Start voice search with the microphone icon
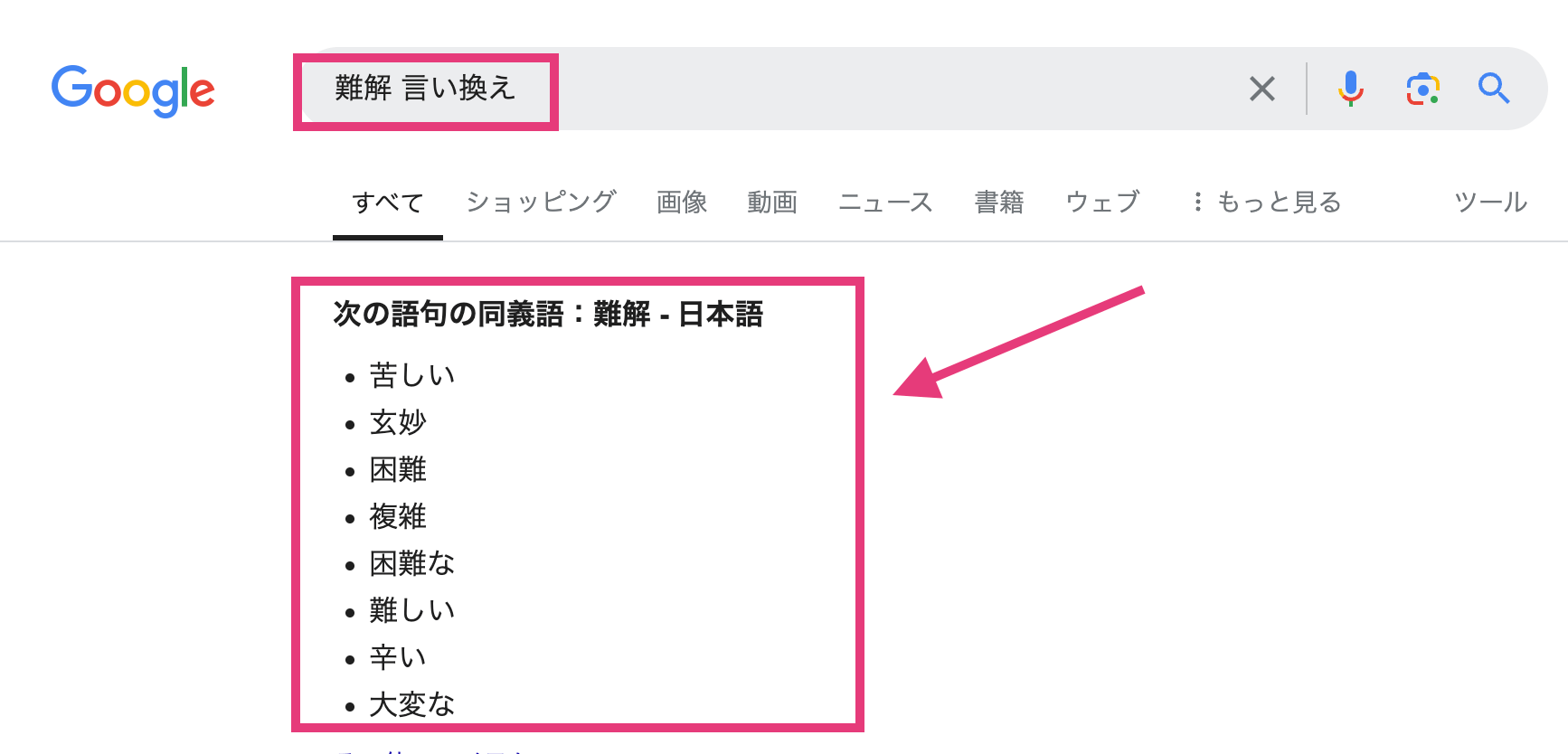This screenshot has width=1568, height=754. tap(1350, 89)
